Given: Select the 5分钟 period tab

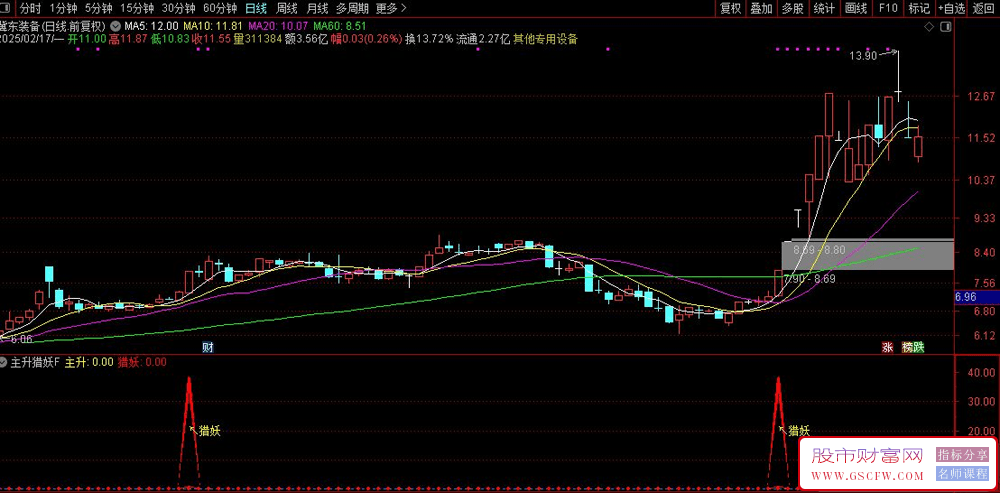Looking at the screenshot, I should pyautogui.click(x=98, y=8).
